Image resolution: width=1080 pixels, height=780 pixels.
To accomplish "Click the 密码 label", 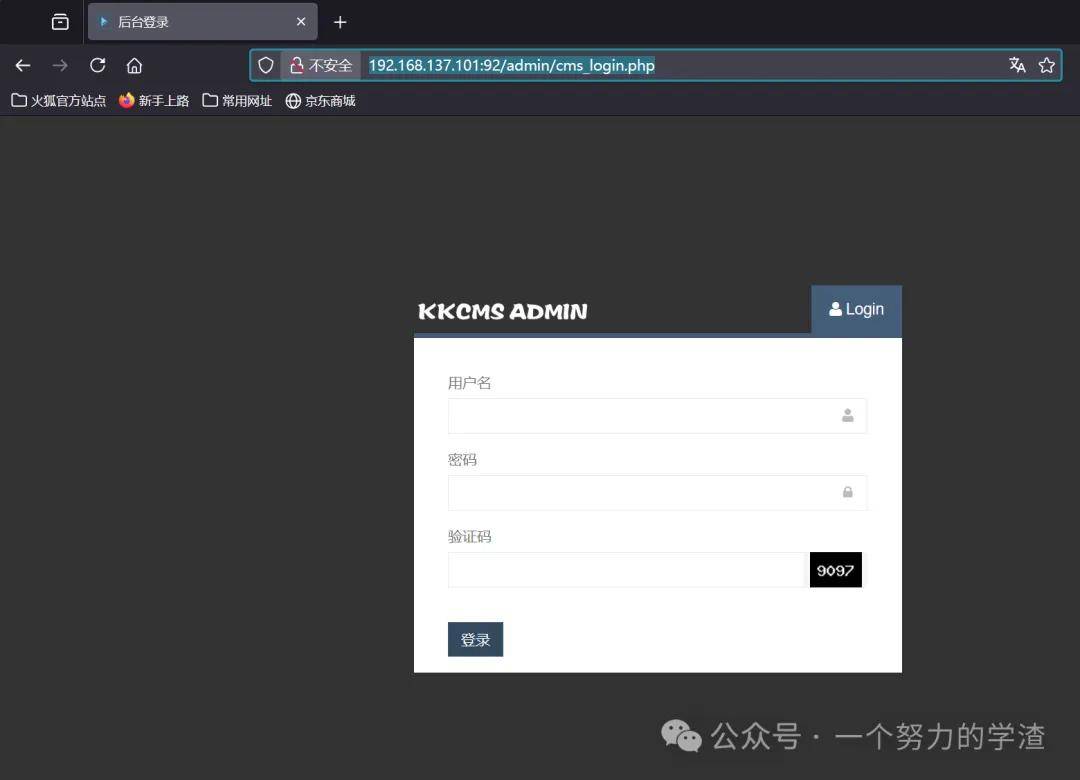I will [462, 460].
